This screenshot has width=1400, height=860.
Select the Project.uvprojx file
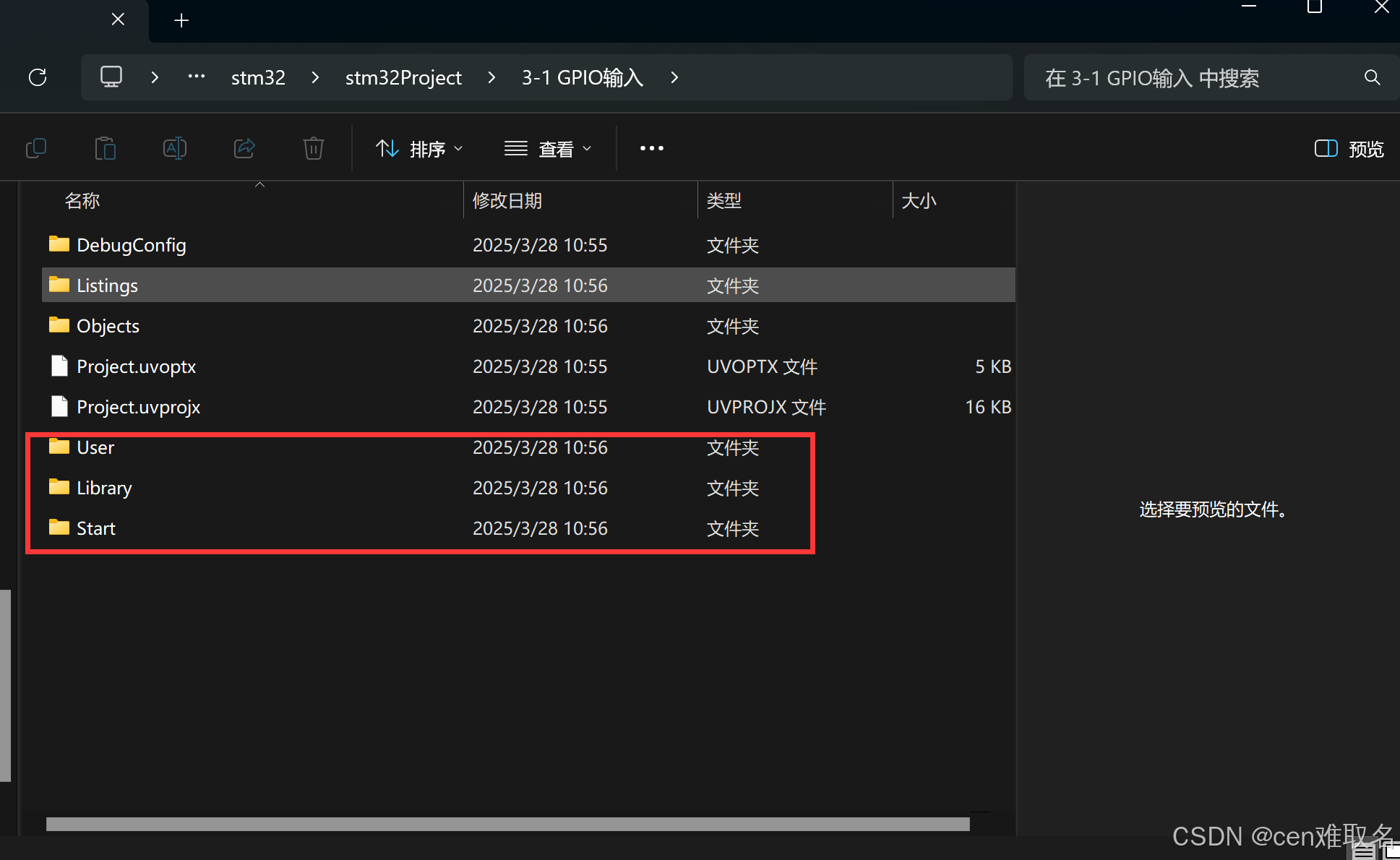click(x=139, y=407)
